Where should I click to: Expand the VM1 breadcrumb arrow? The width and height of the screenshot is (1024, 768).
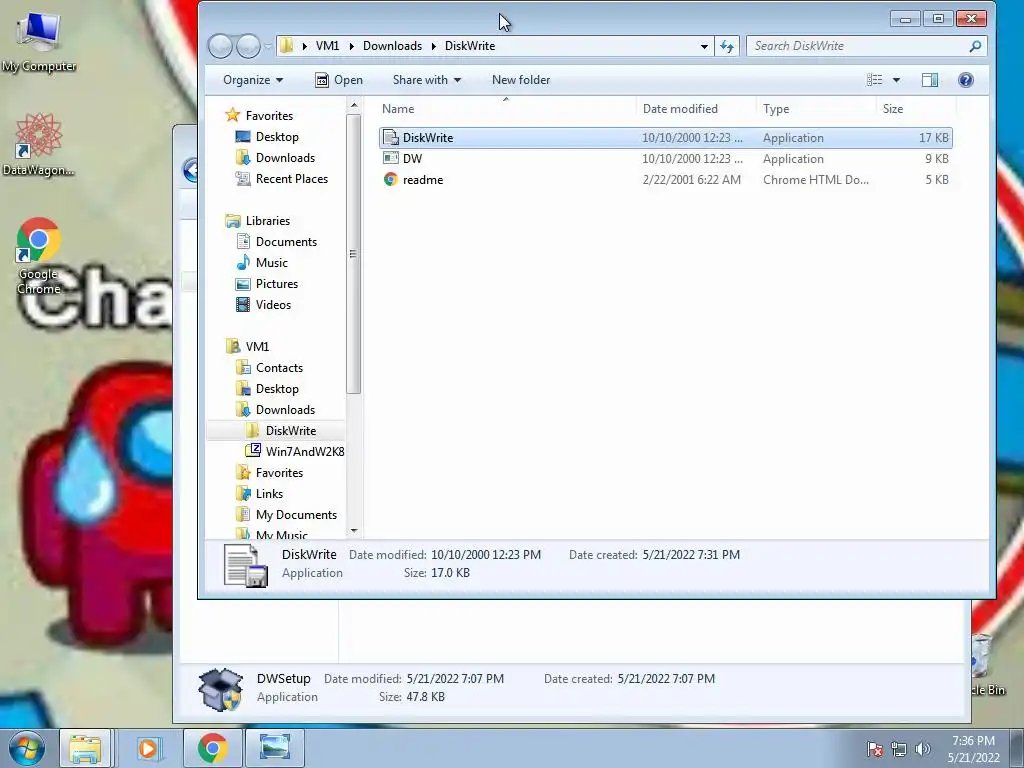351,46
